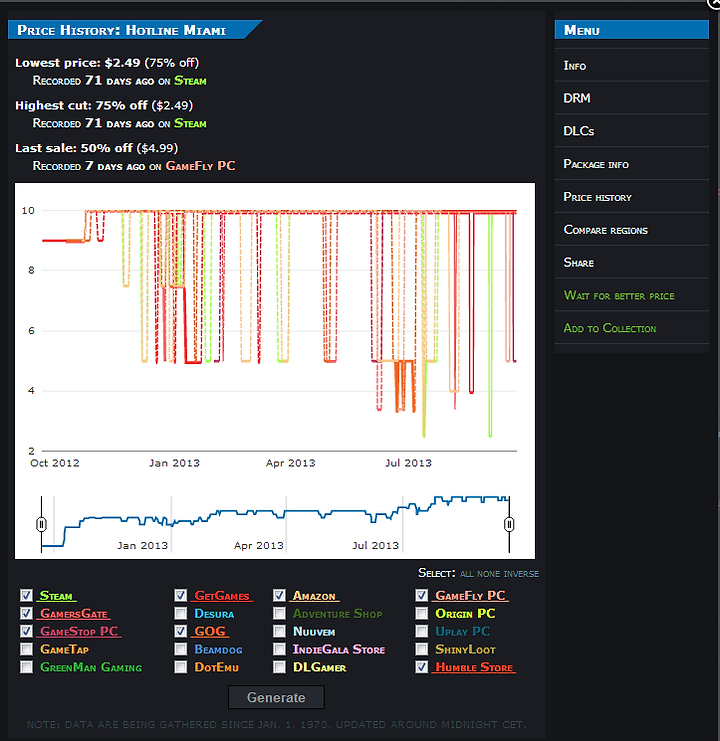
Task: Click Steam link under Highest cut
Action: coord(190,123)
